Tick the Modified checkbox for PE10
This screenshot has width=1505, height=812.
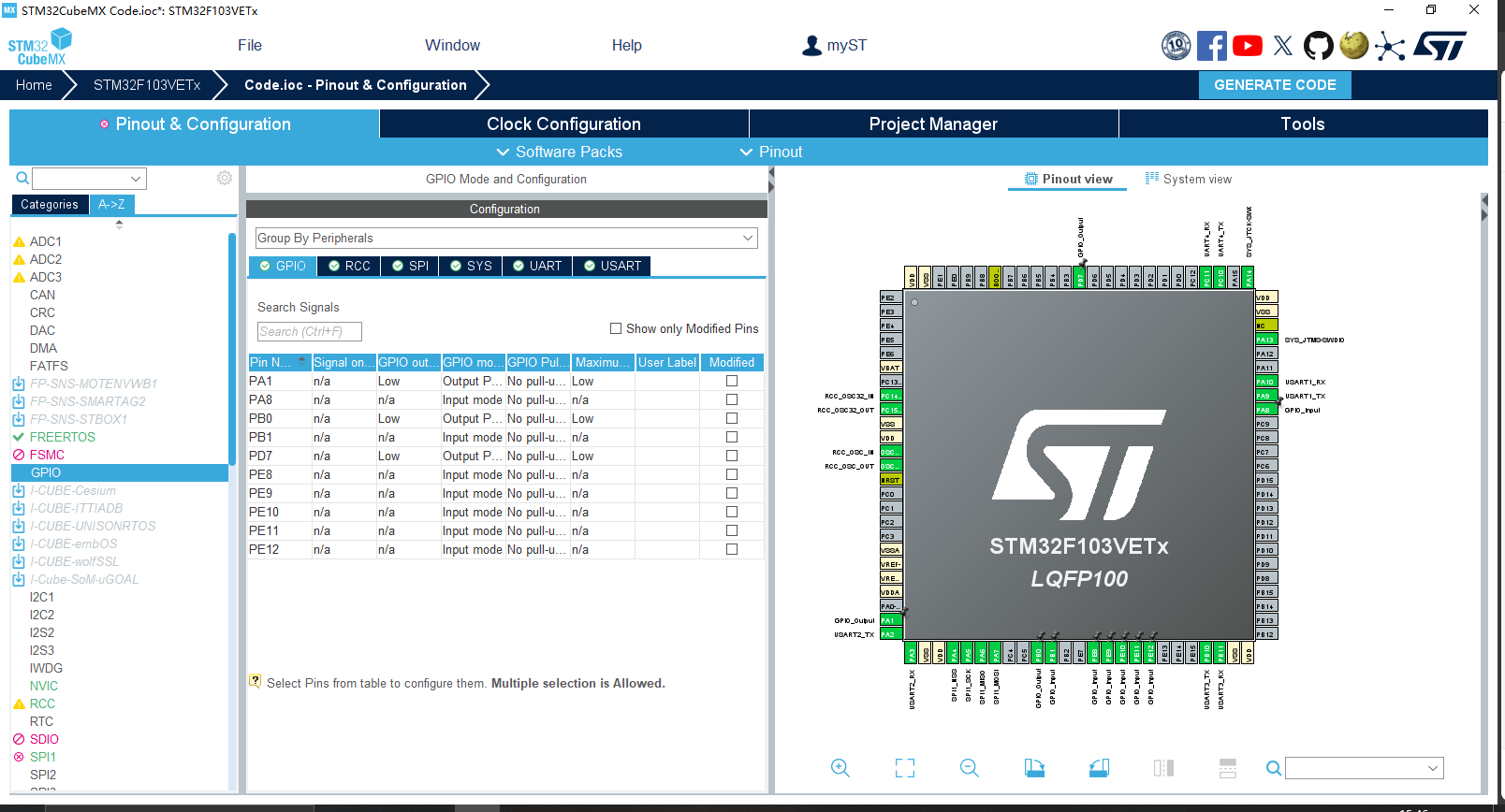coord(732,512)
